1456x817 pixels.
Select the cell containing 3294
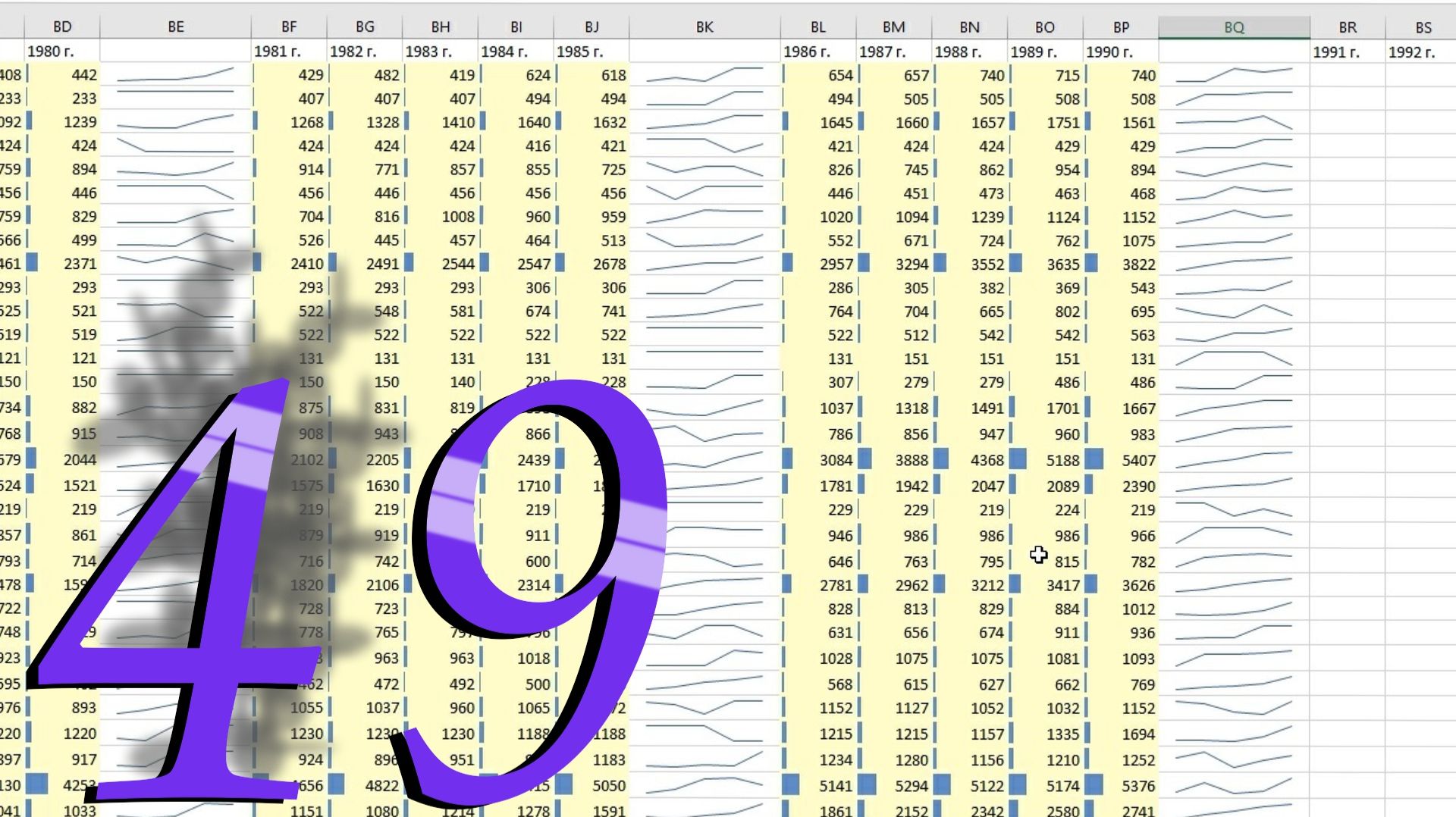[x=894, y=265]
